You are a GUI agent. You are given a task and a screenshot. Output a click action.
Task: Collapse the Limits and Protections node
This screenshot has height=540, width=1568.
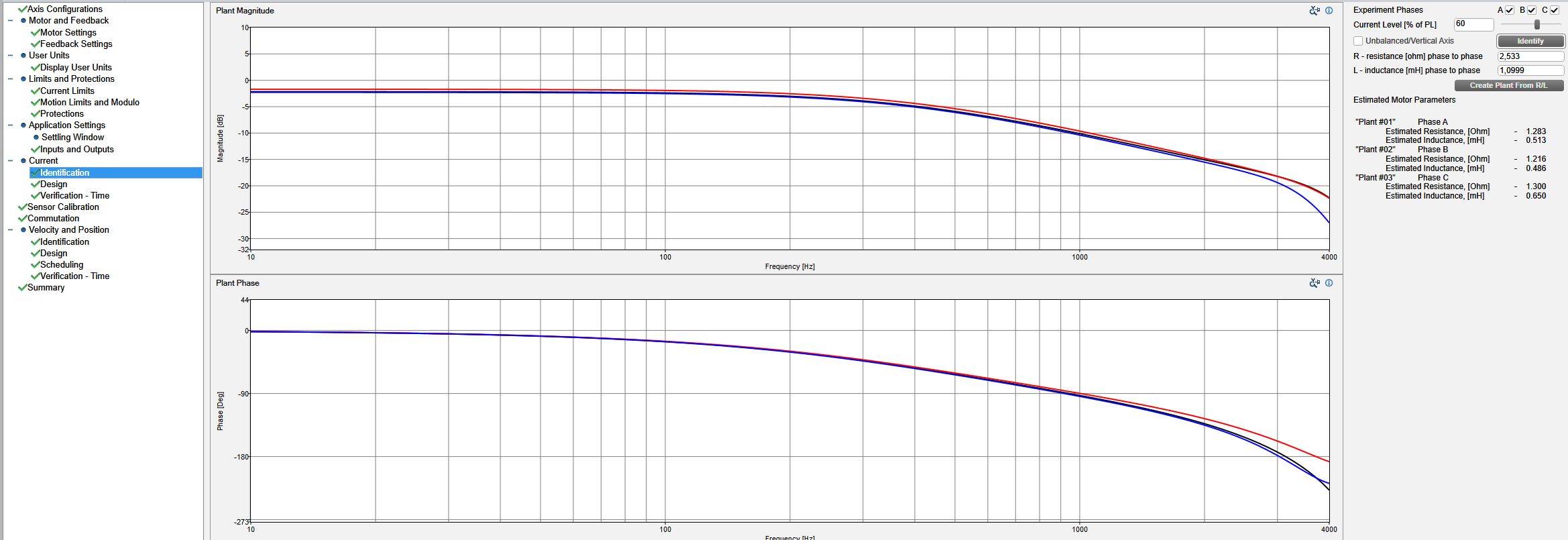tap(10, 79)
